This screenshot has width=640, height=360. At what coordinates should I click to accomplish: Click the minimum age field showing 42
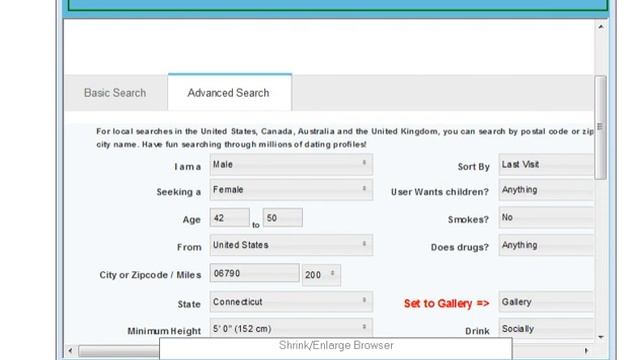pos(229,218)
